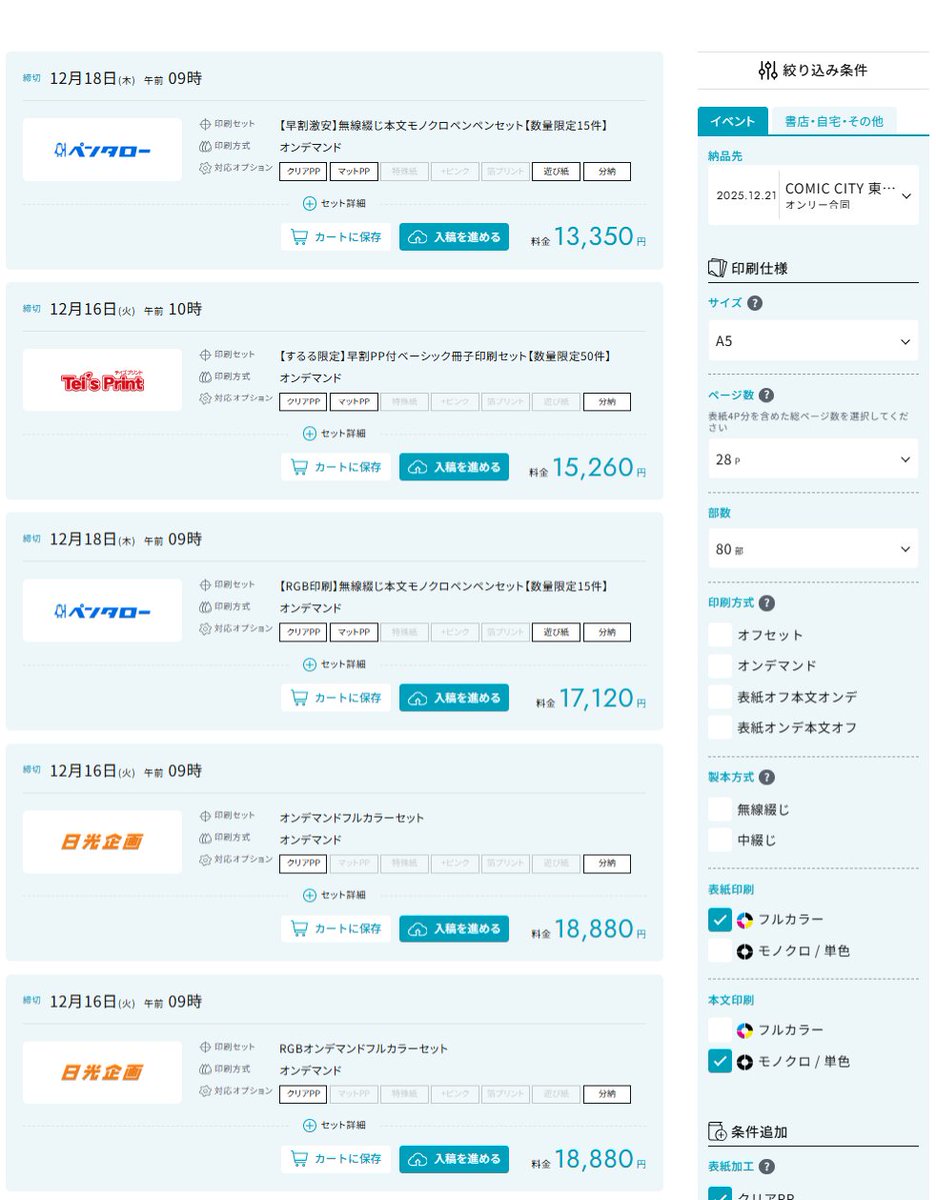Open the 納品先 COMIC CITY event dropdown
936x1200 pixels.
pyautogui.click(x=813, y=195)
